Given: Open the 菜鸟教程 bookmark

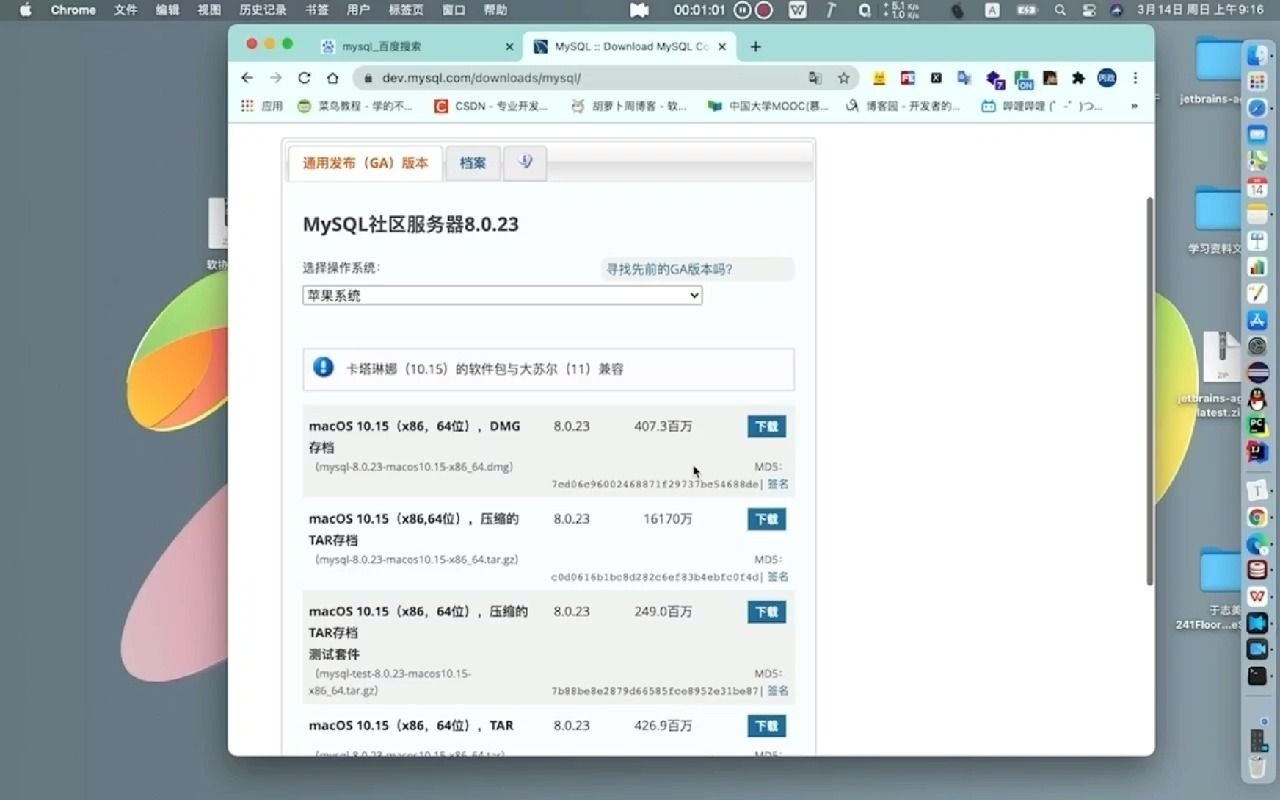Looking at the screenshot, I should pos(355,106).
